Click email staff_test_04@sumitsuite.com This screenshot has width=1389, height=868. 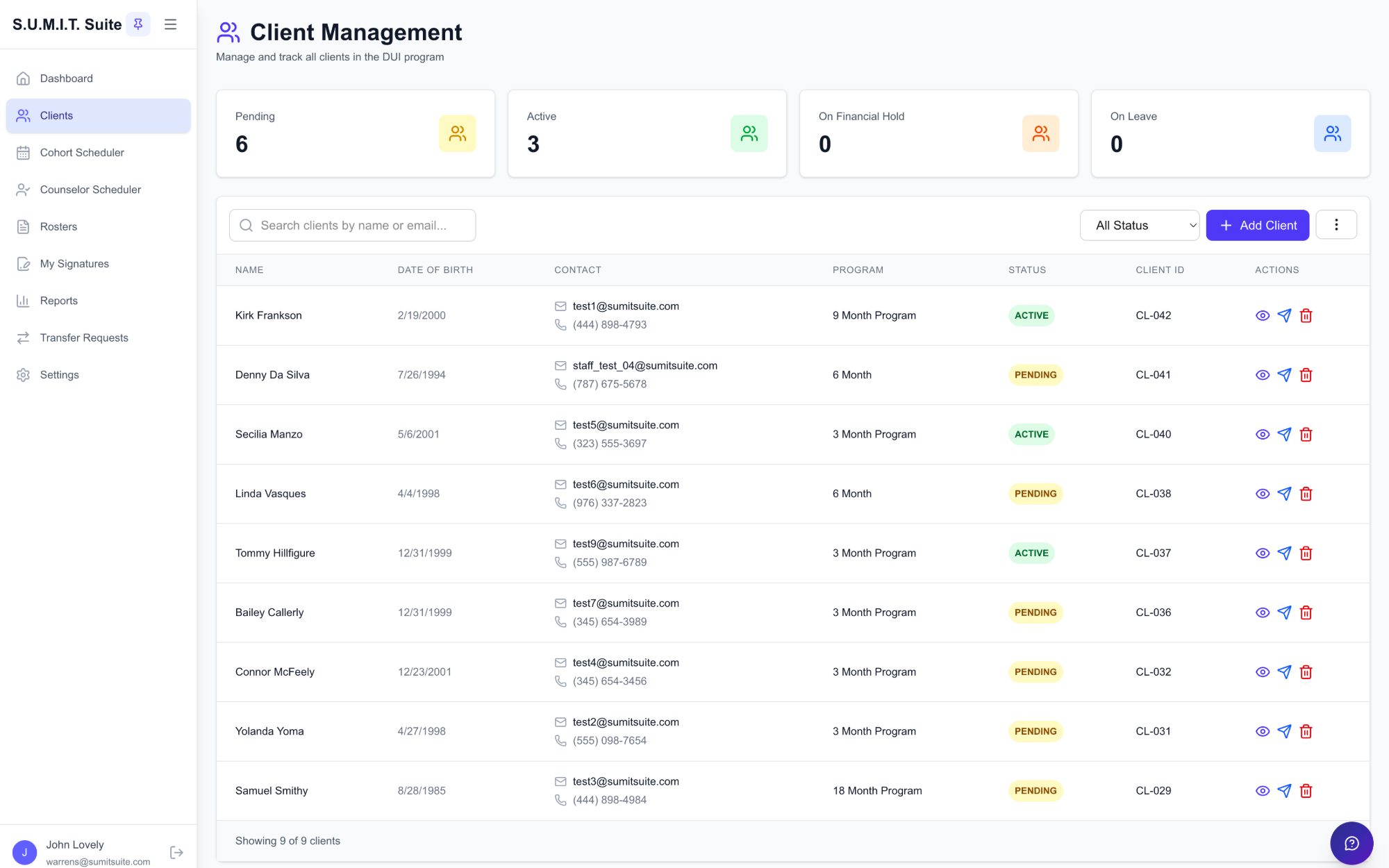(645, 366)
